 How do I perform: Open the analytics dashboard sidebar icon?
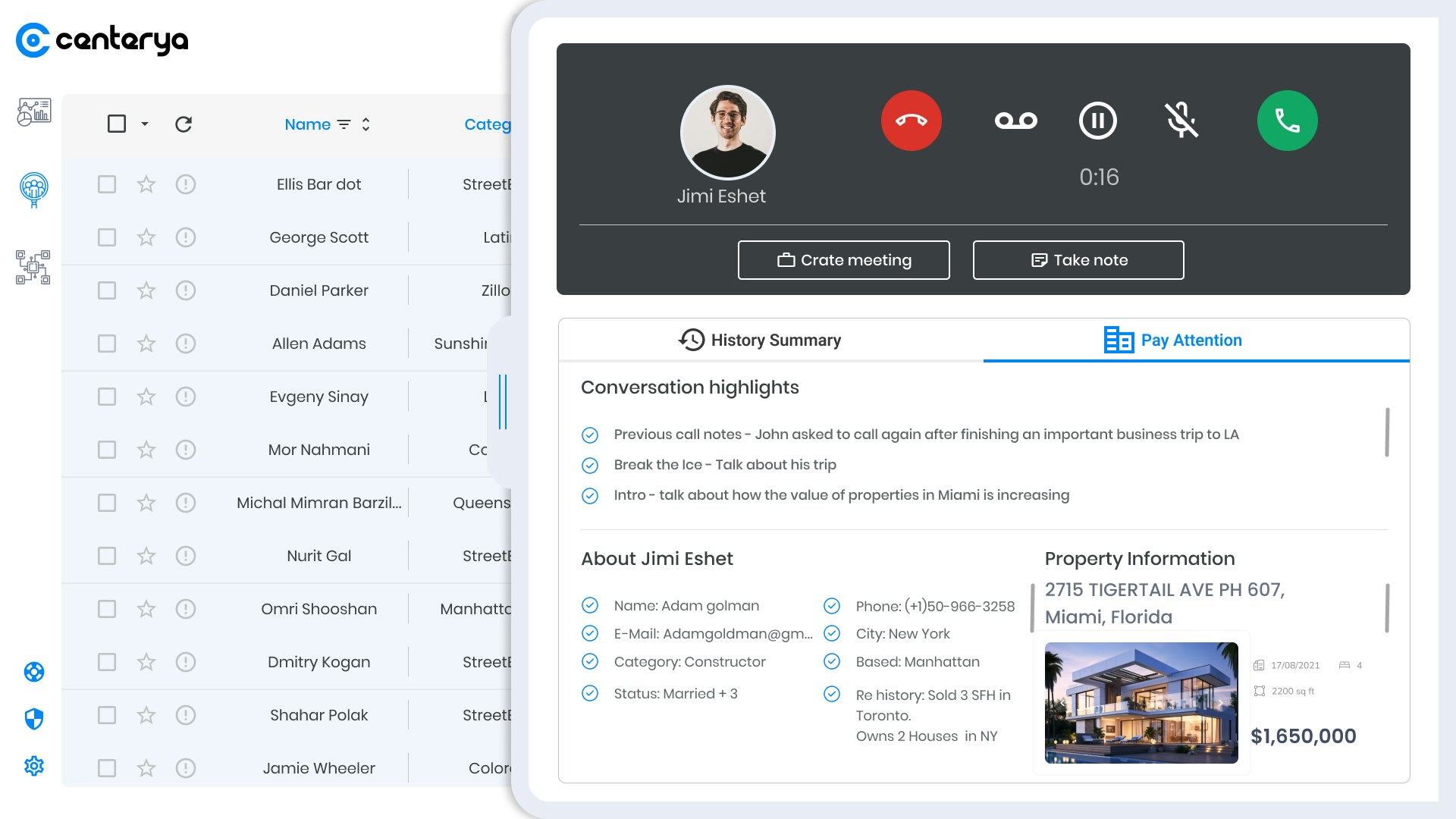[x=34, y=112]
